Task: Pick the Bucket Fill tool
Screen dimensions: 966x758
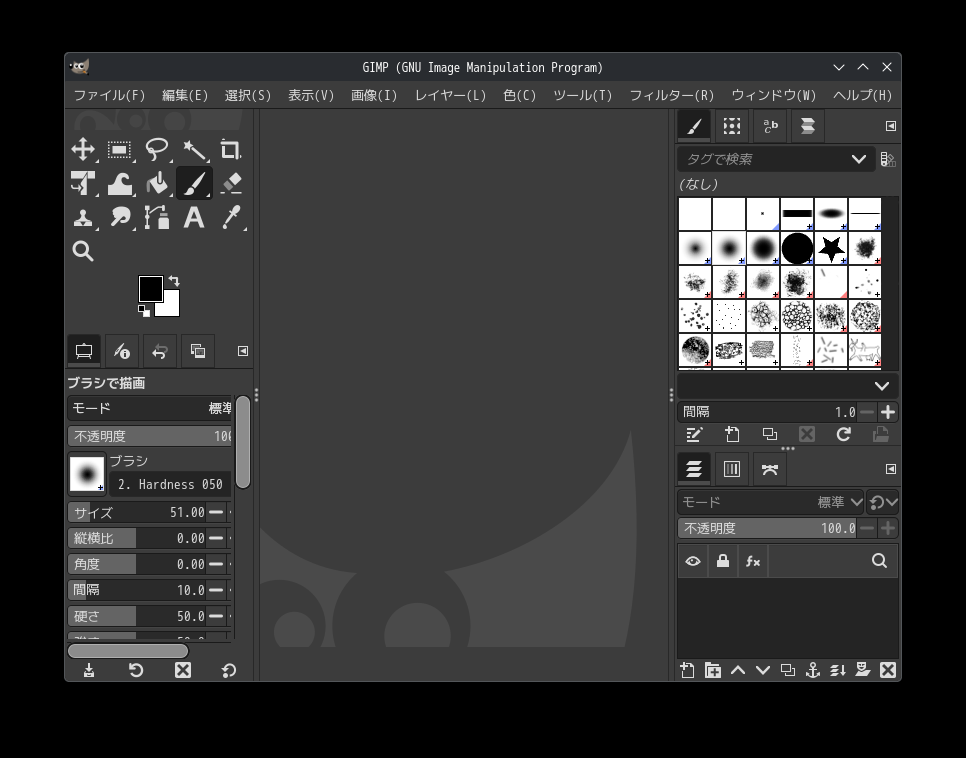Action: point(157,184)
